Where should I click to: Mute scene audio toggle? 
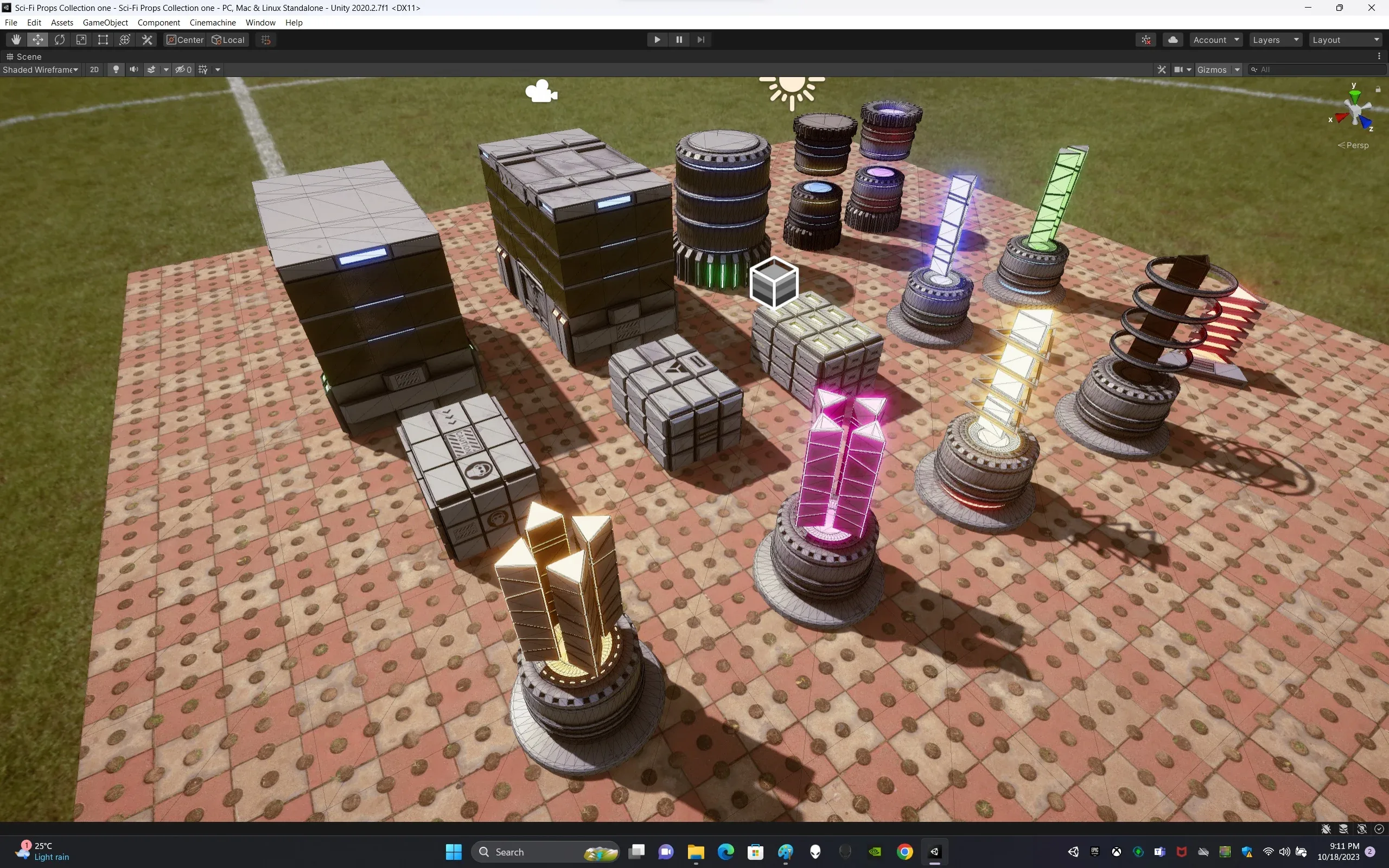pos(133,69)
